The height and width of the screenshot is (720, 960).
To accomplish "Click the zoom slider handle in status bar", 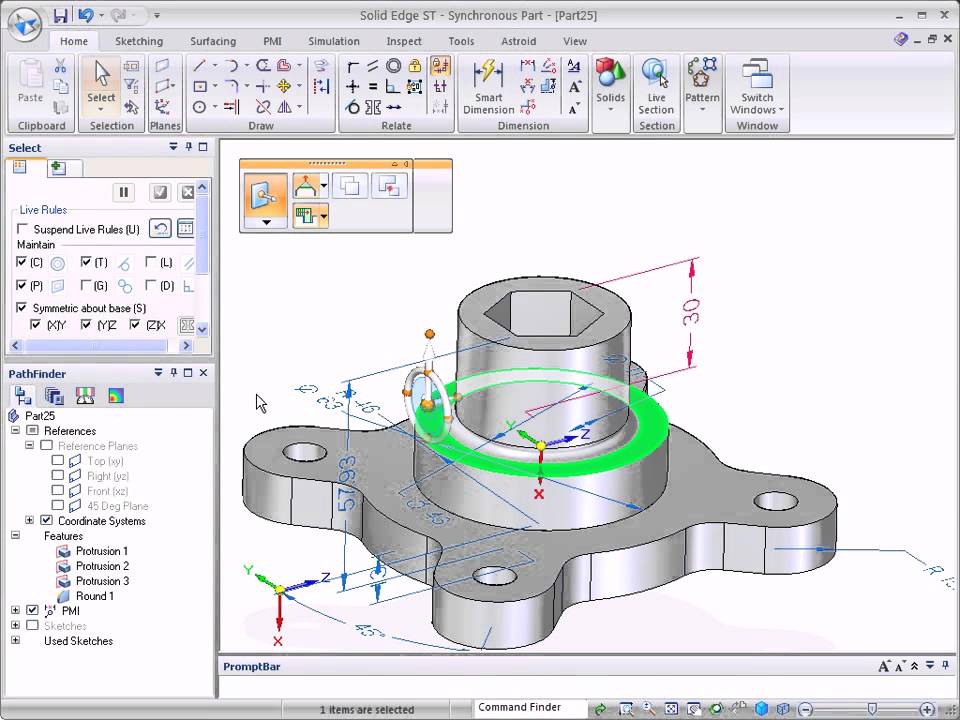I will pyautogui.click(x=871, y=709).
